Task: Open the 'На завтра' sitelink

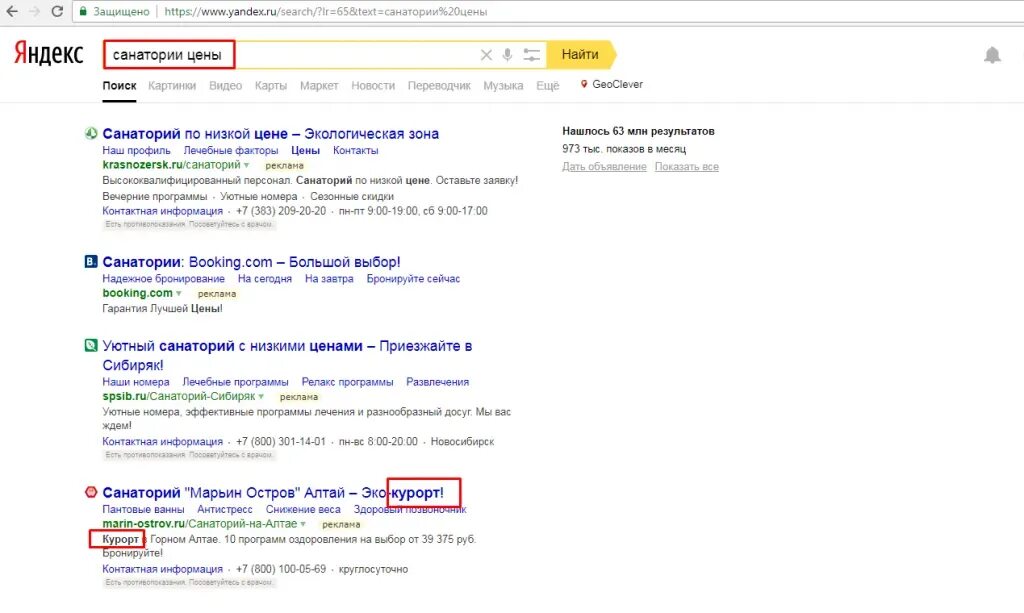Action: click(329, 279)
